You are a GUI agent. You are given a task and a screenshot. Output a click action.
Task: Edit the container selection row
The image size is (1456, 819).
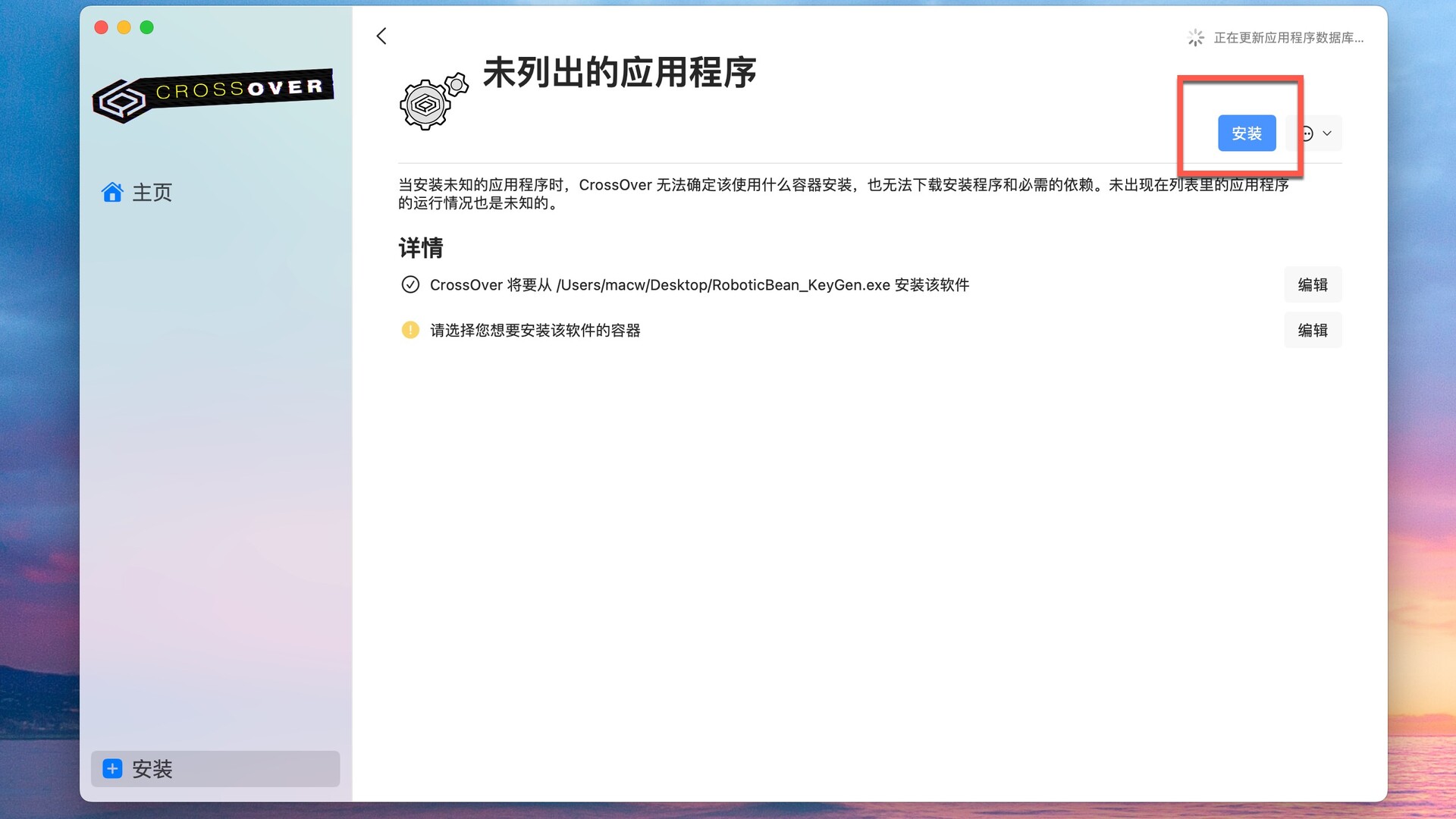[1313, 330]
